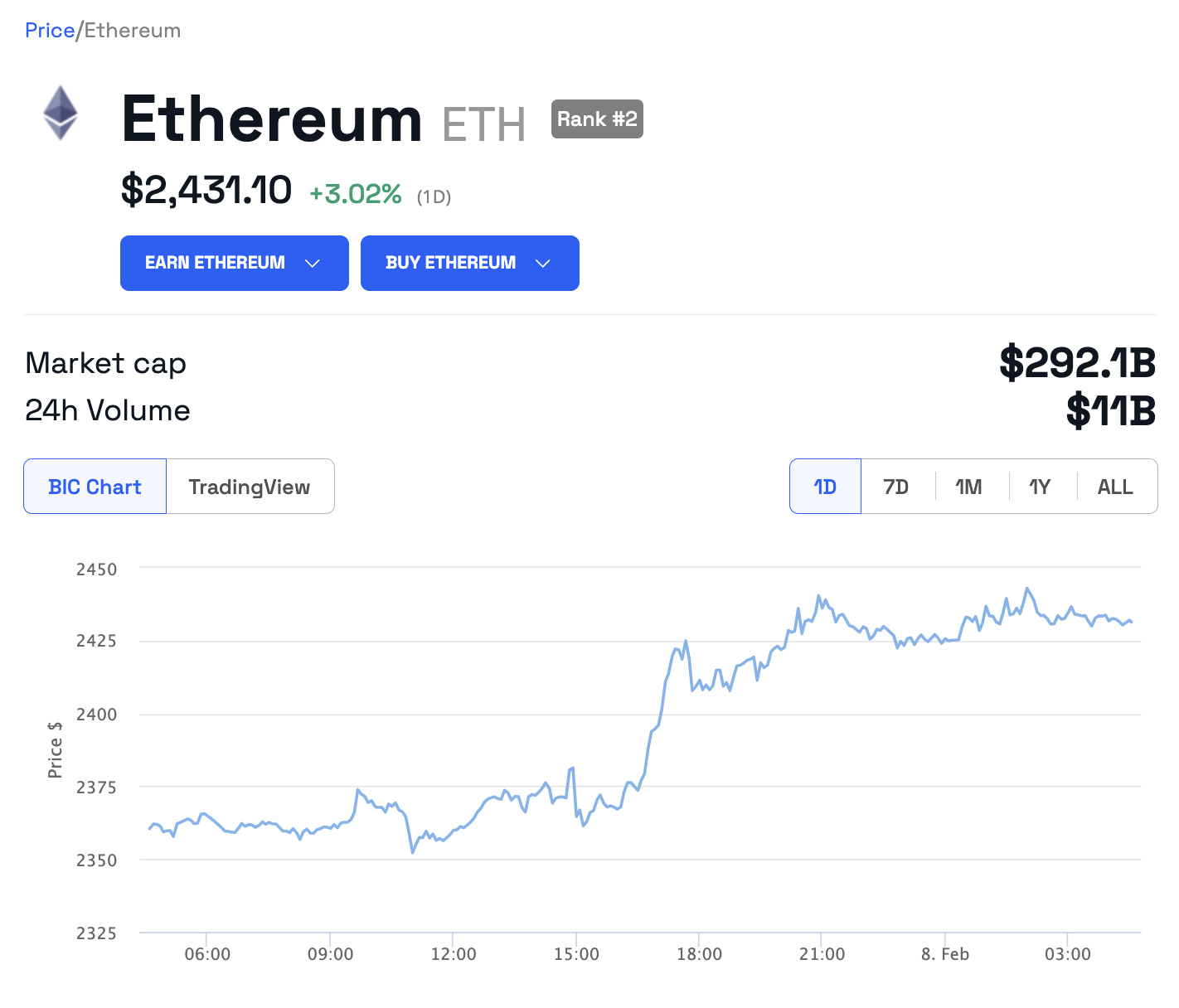This screenshot has height=1008, width=1179.
Task: Select the ALL time range
Action: pos(1115,487)
